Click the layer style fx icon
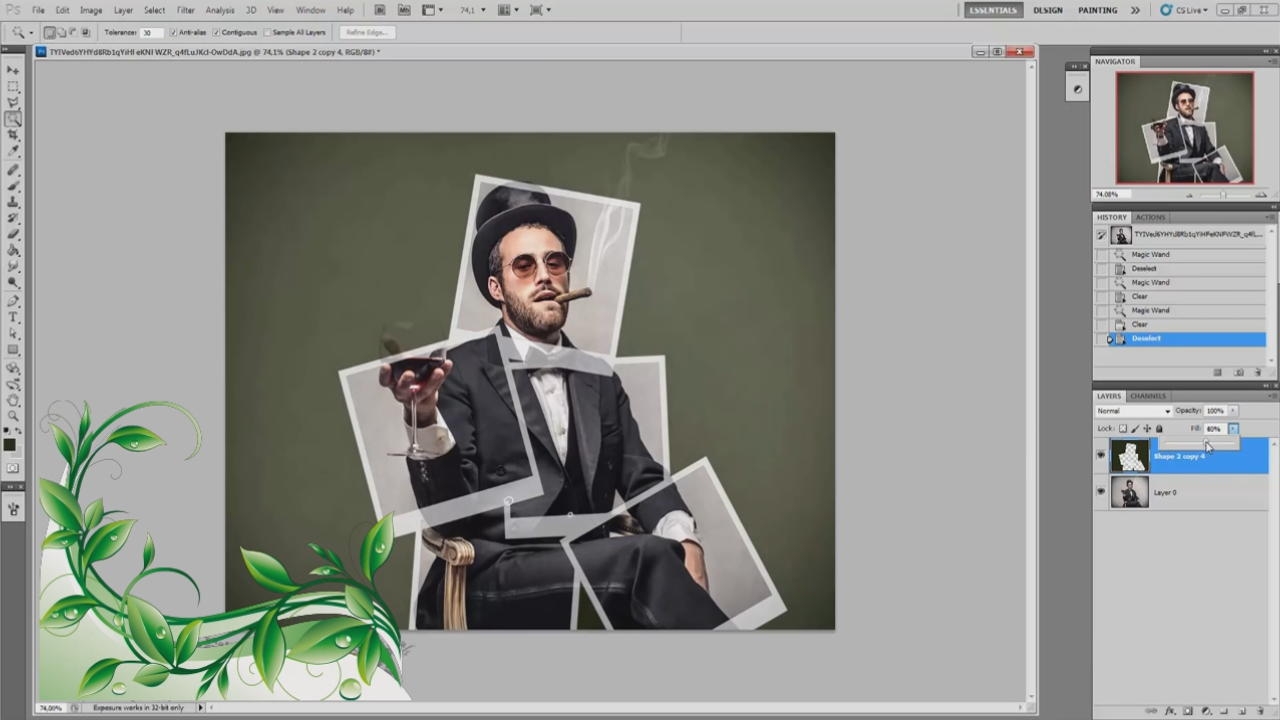This screenshot has height=720, width=1280. (x=1170, y=711)
